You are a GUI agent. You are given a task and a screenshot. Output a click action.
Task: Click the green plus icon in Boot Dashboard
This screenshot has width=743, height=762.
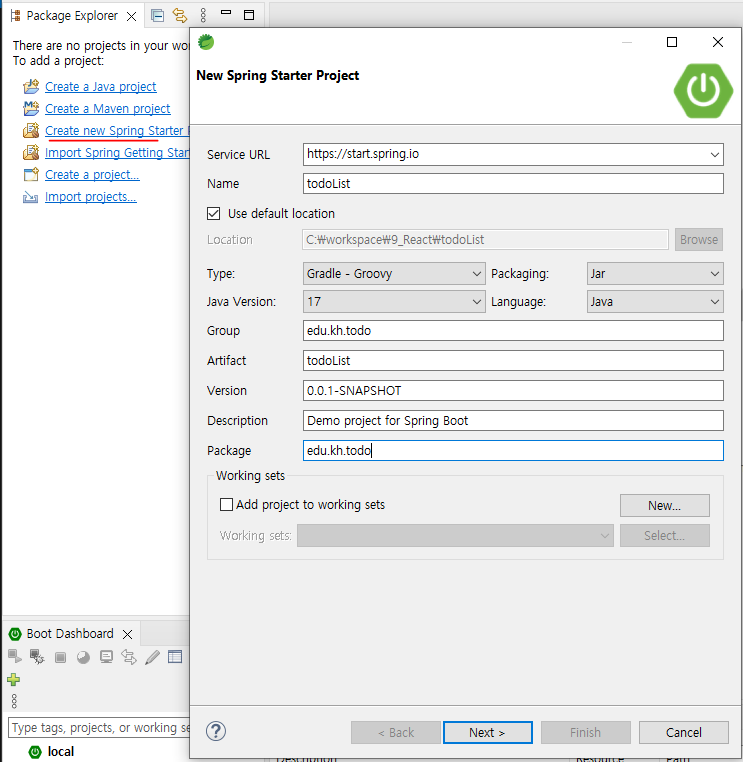14,679
